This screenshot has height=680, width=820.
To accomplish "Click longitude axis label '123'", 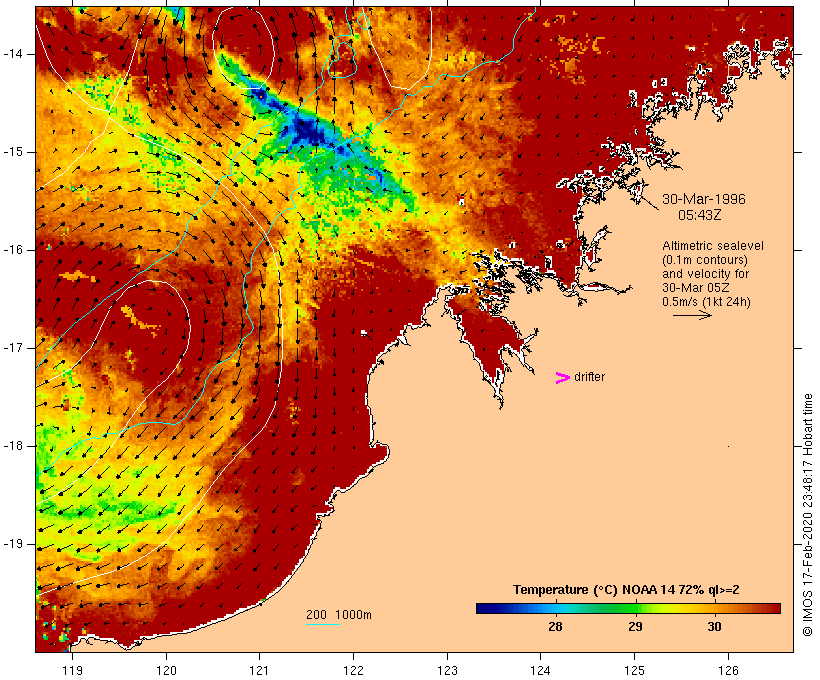I will 447,670.
